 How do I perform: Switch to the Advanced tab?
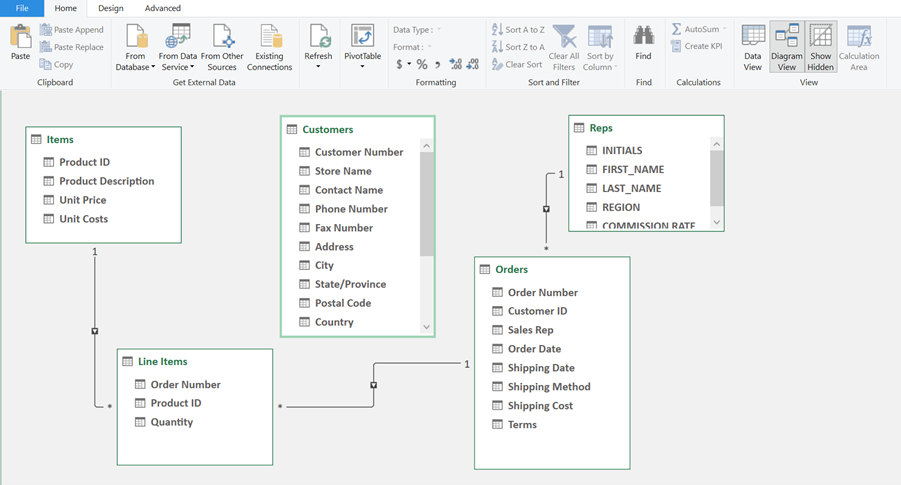pos(163,8)
